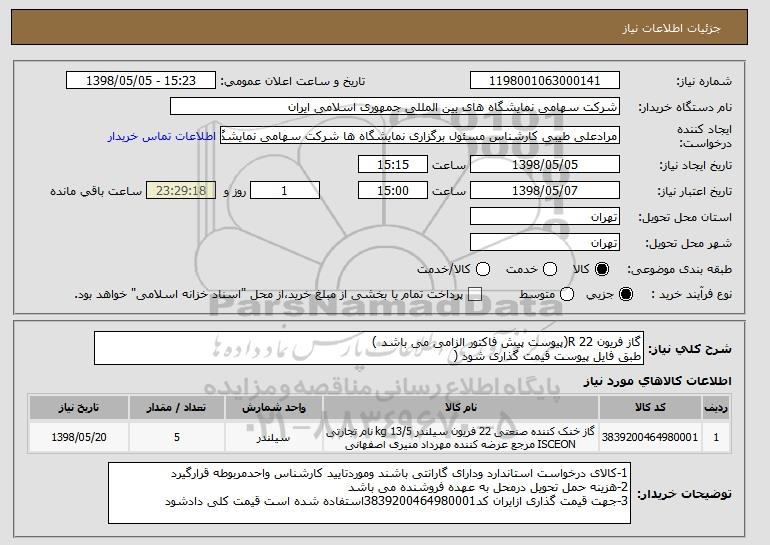
Task: Click the unit cell سیلندر
Action: (274, 437)
